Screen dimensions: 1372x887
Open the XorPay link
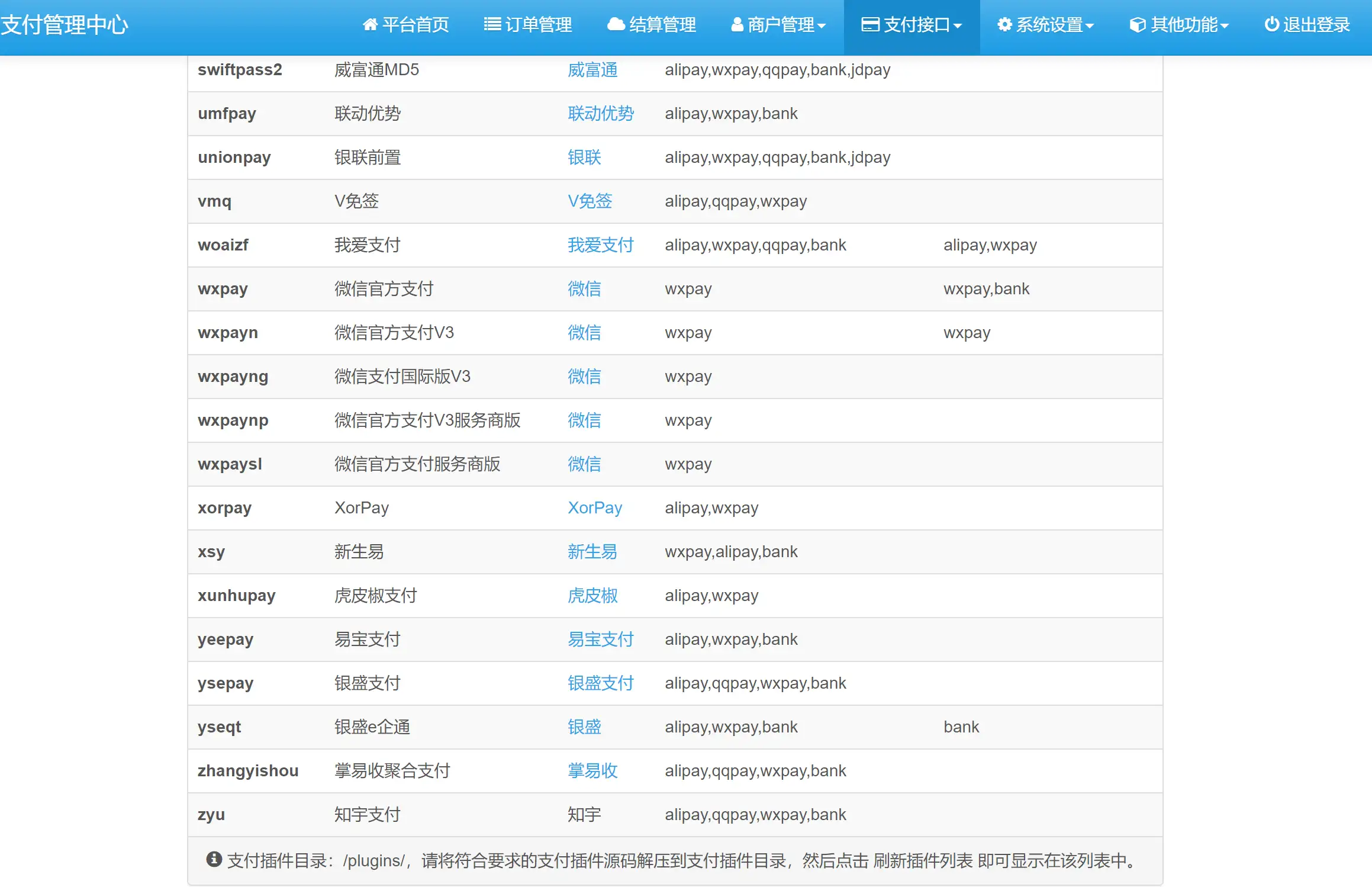pos(595,507)
